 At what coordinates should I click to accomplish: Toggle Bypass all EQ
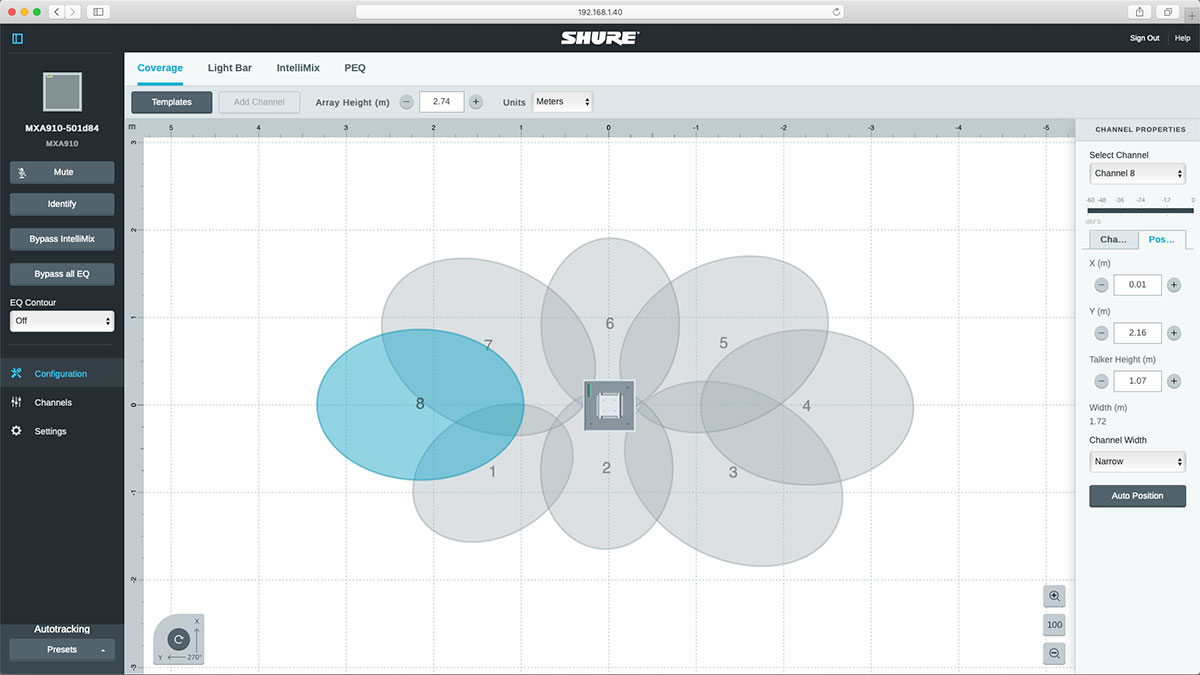click(62, 273)
